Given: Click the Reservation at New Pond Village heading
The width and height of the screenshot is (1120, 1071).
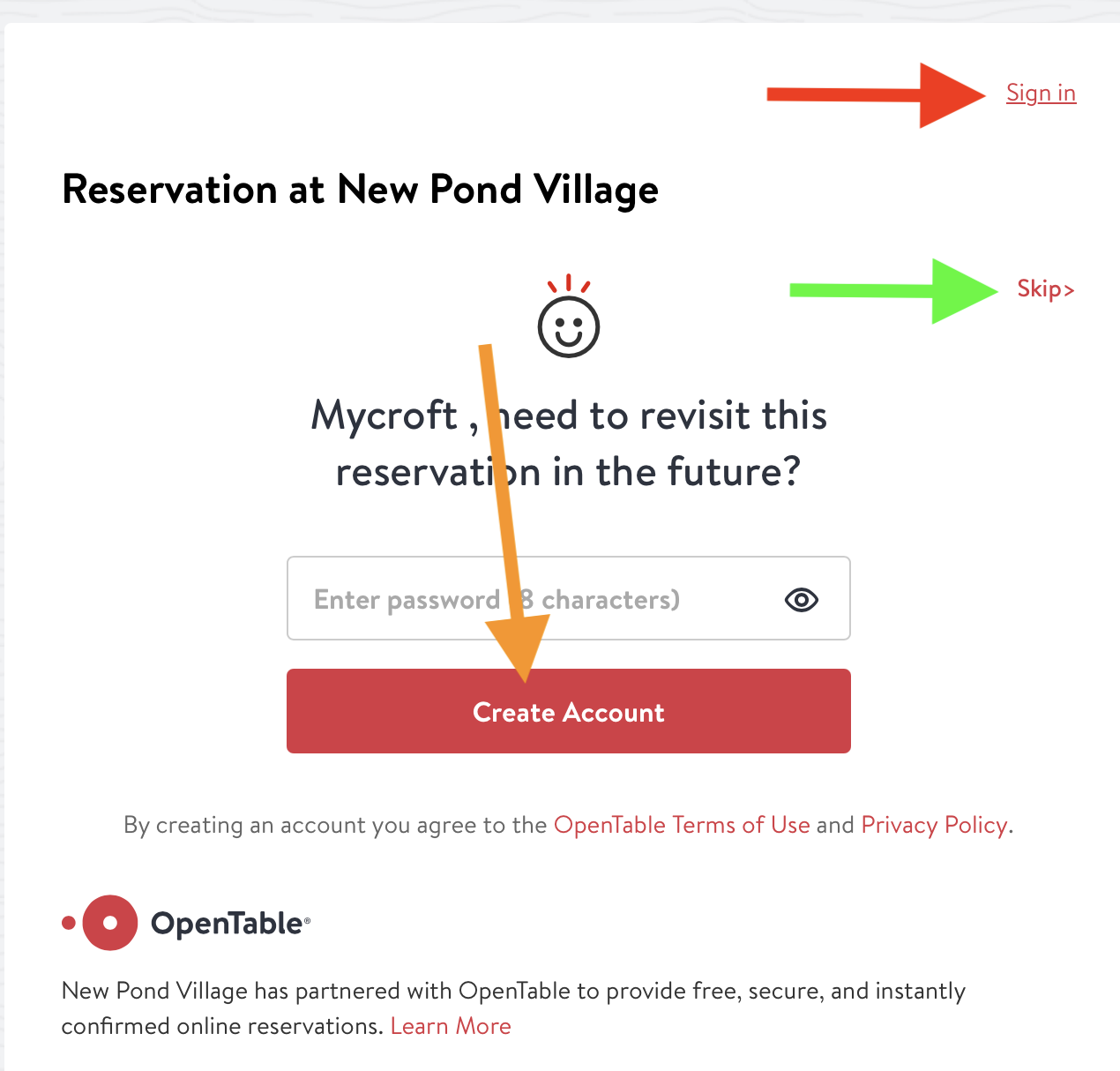Looking at the screenshot, I should pos(360,190).
